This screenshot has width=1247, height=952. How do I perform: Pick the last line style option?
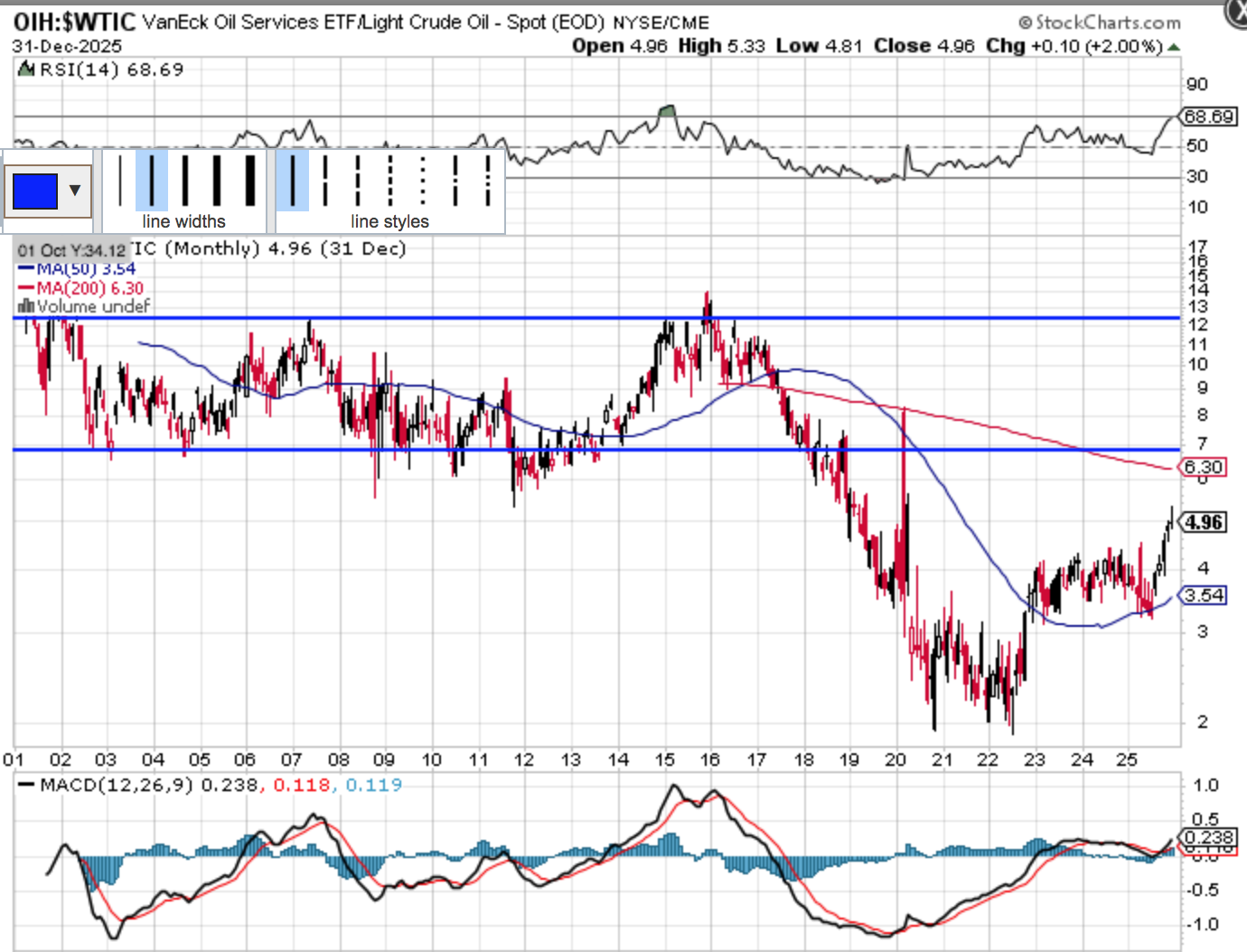[488, 180]
